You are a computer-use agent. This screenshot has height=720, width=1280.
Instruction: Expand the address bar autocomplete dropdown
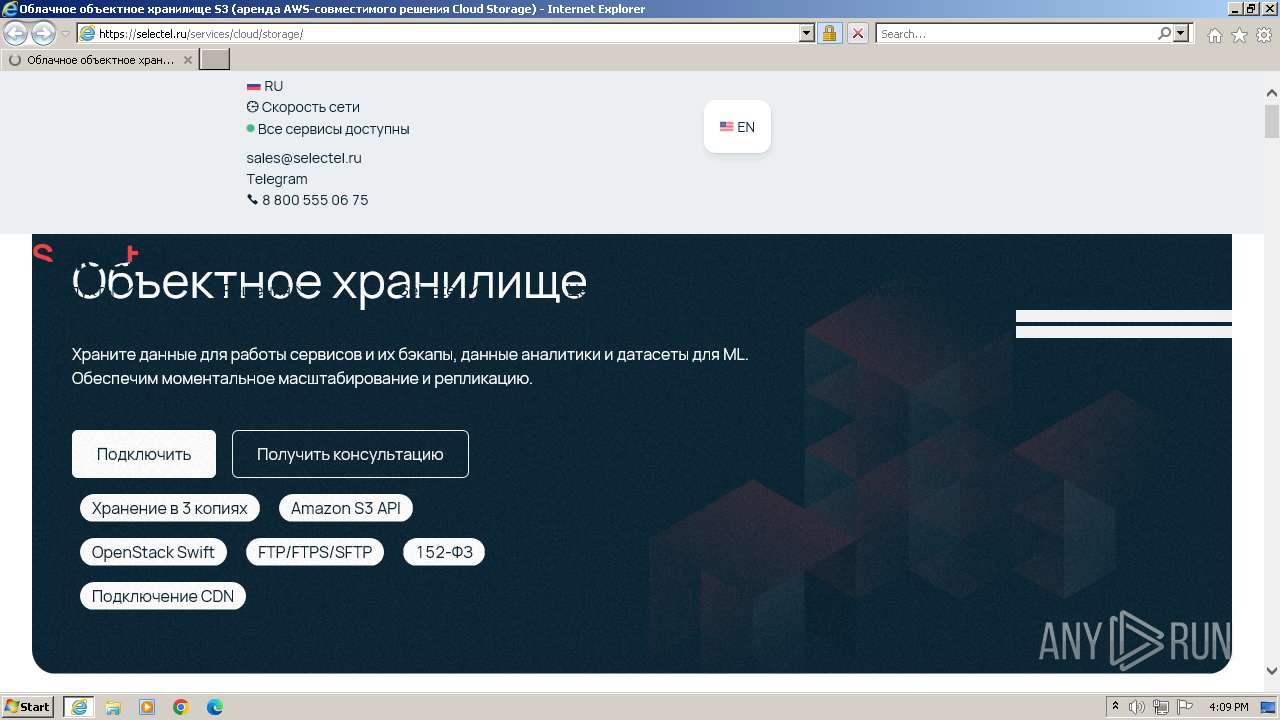point(807,33)
